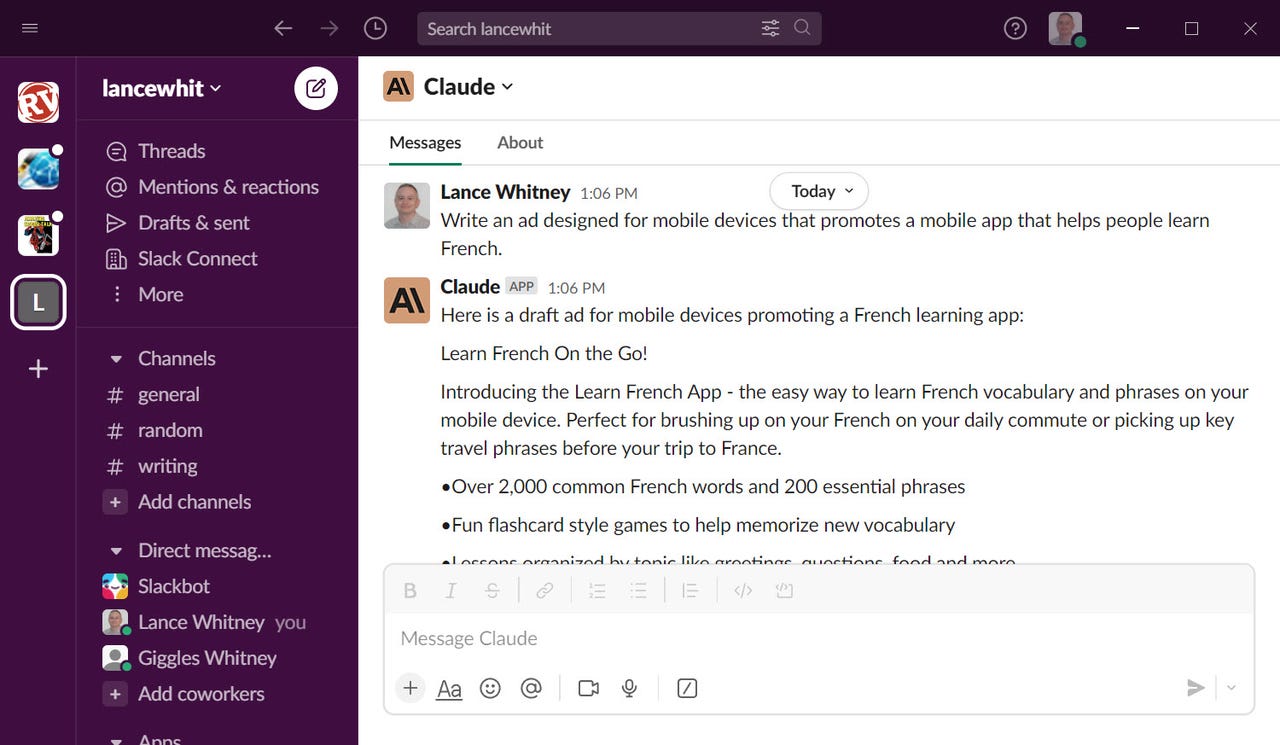Image resolution: width=1280 pixels, height=745 pixels.
Task: Collapse the Channels section
Action: click(116, 358)
